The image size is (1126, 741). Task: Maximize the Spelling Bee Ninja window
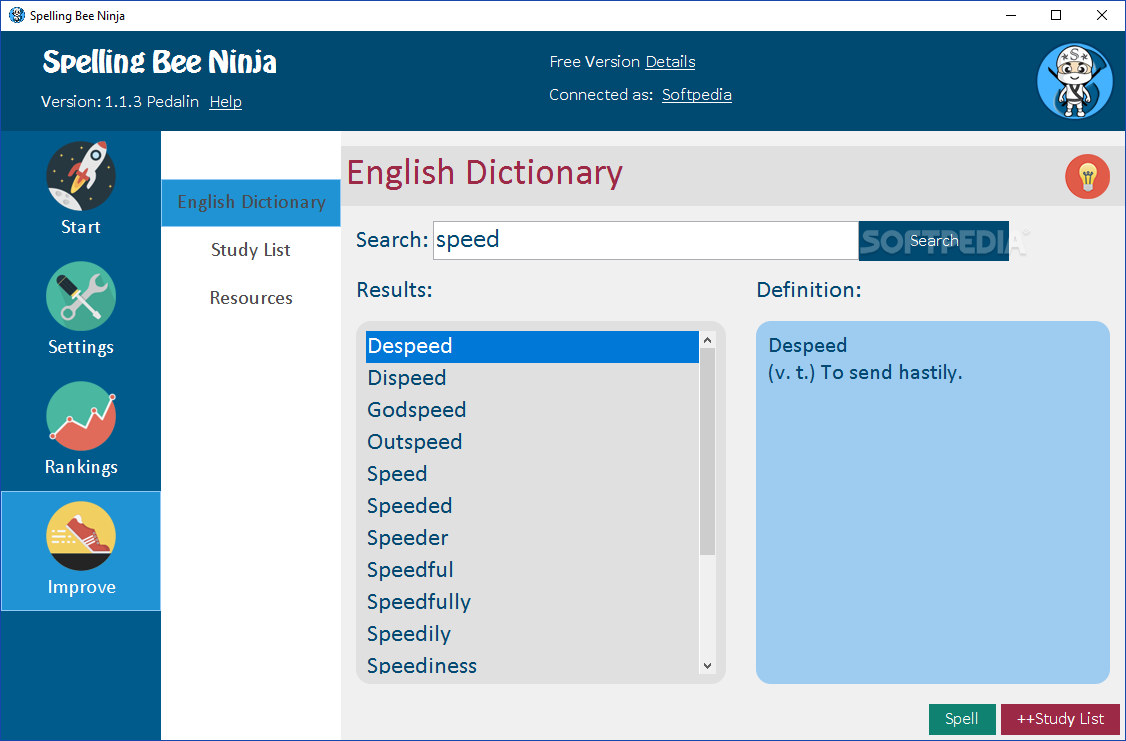click(x=1056, y=15)
